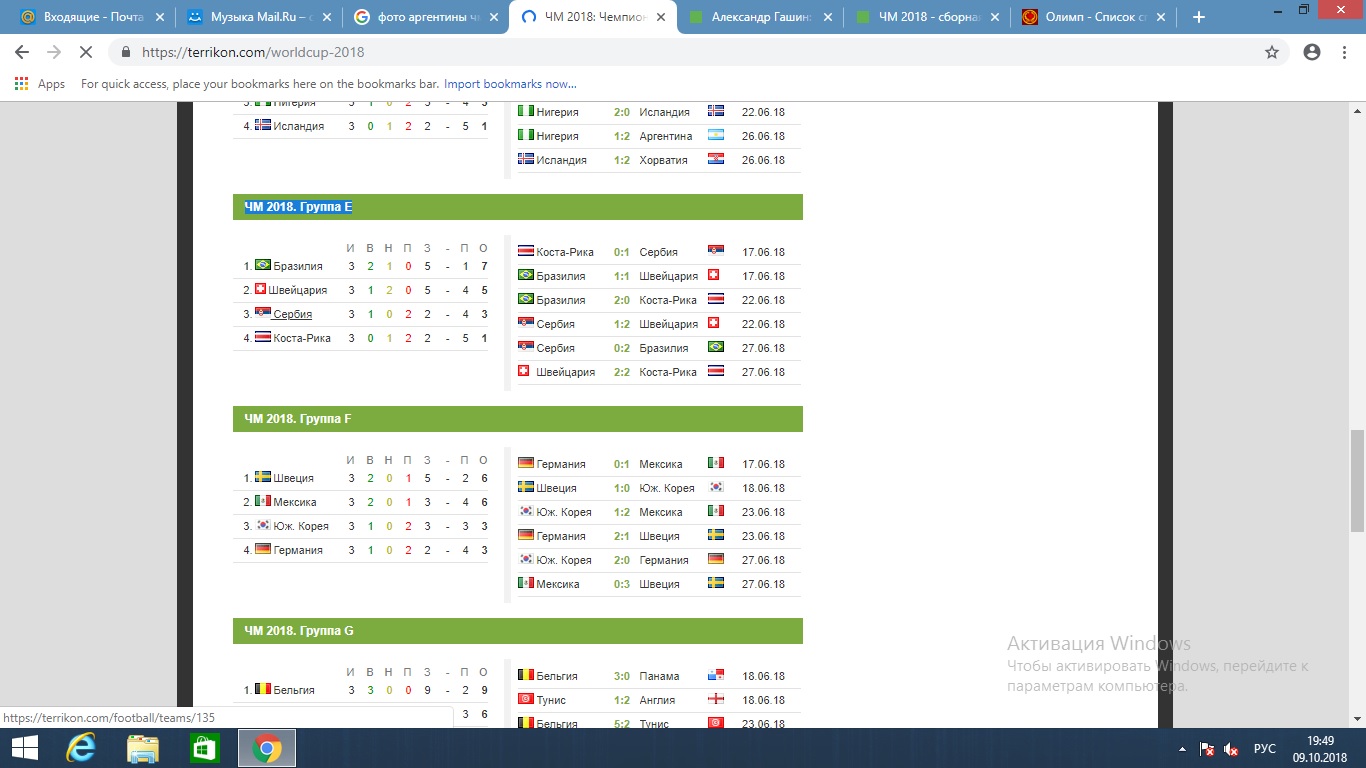Image resolution: width=1366 pixels, height=768 pixels.
Task: Click the Mexico flag in Group F standings
Action: pyautogui.click(x=263, y=501)
